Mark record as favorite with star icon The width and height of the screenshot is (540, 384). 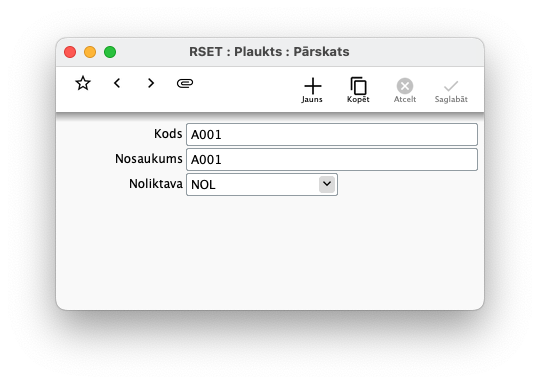click(83, 83)
